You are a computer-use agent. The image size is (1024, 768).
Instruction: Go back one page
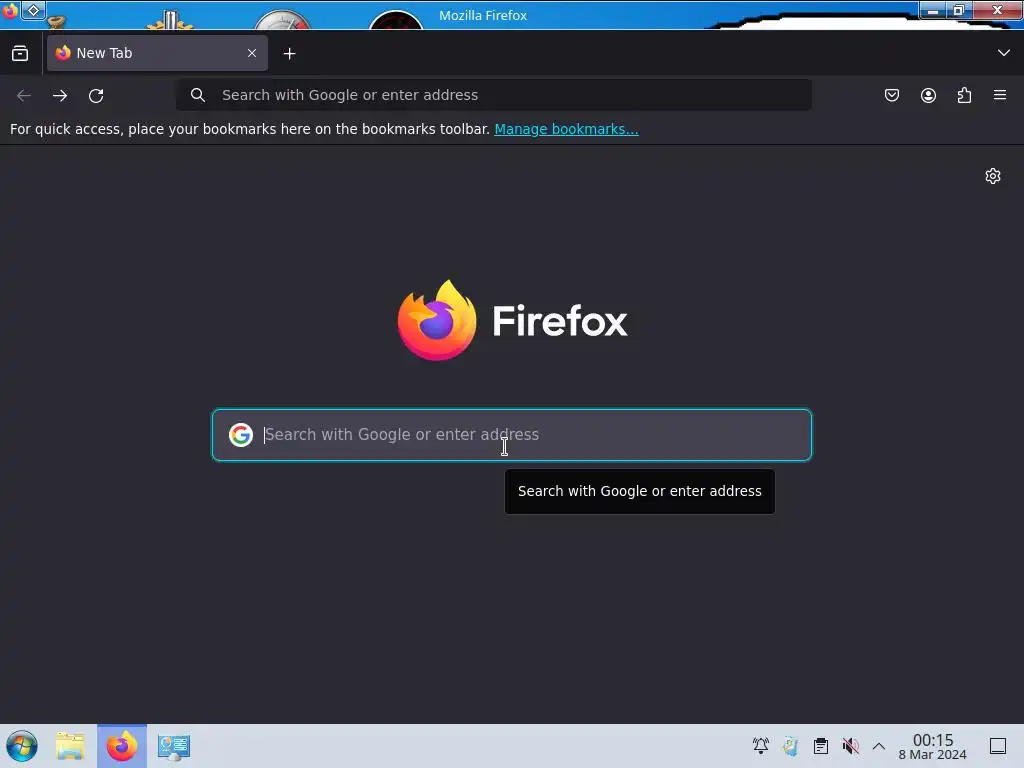pyautogui.click(x=24, y=95)
